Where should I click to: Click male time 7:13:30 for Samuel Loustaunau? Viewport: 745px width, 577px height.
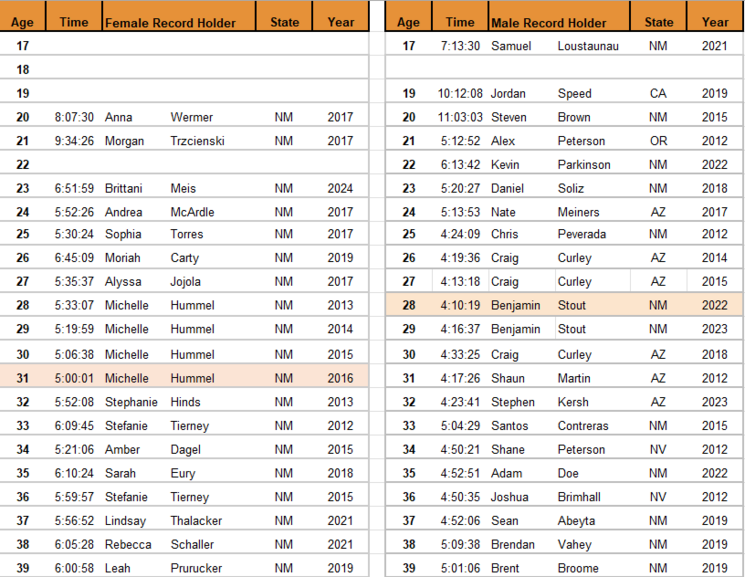[x=460, y=46]
